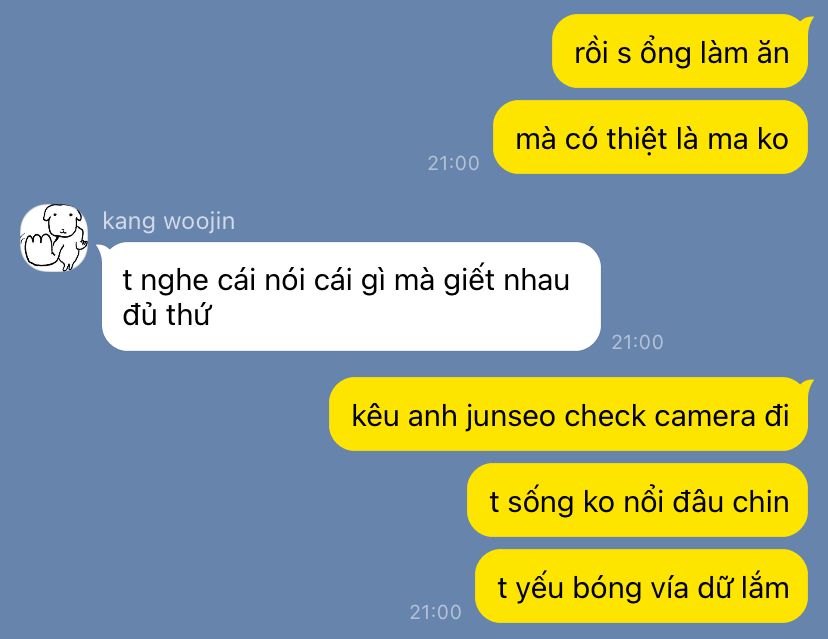
Task: Click the 21:00 timestamp beside 'bóng vía' message
Action: click(x=435, y=612)
